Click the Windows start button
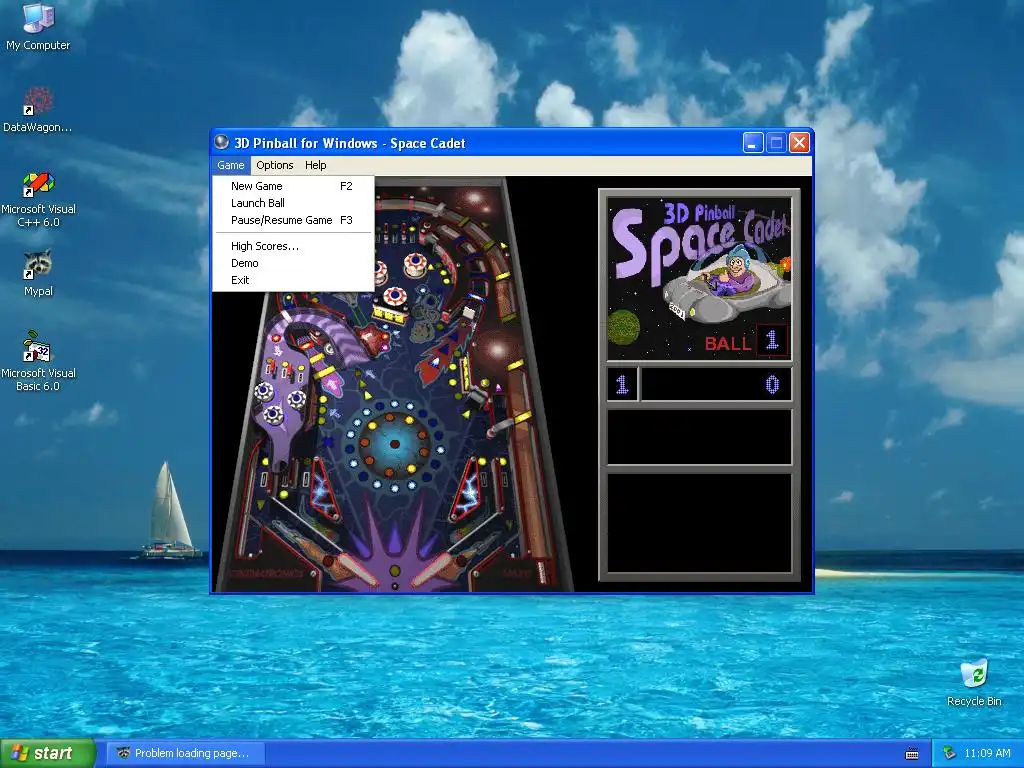1024x768 pixels. [47, 753]
